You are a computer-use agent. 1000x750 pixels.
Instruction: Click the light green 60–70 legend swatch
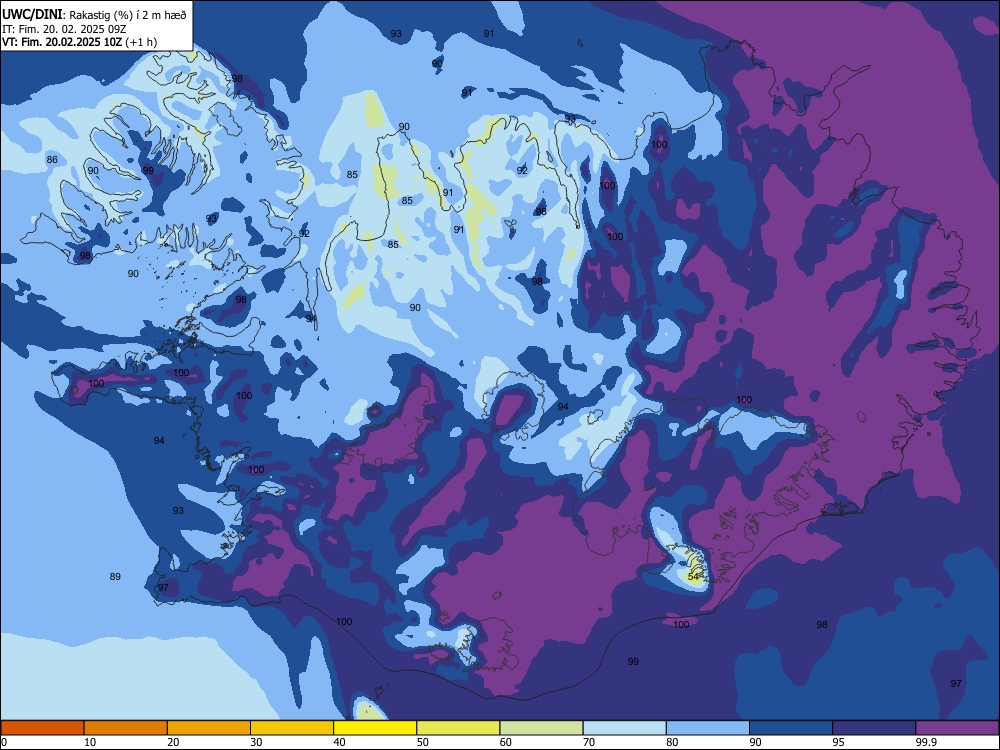point(541,728)
